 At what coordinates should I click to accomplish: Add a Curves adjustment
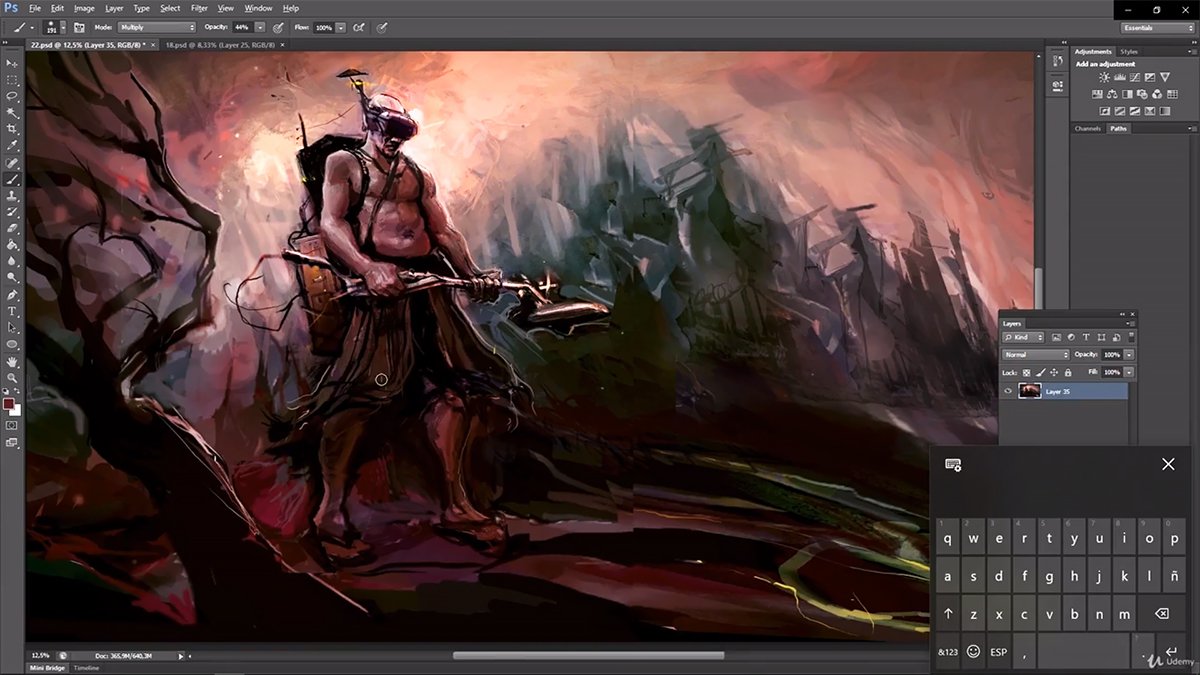1135,77
